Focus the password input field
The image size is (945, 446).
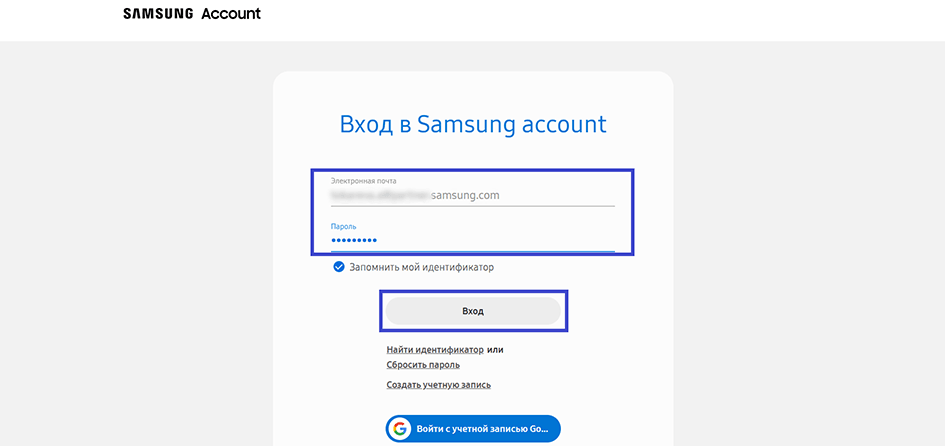point(500,241)
